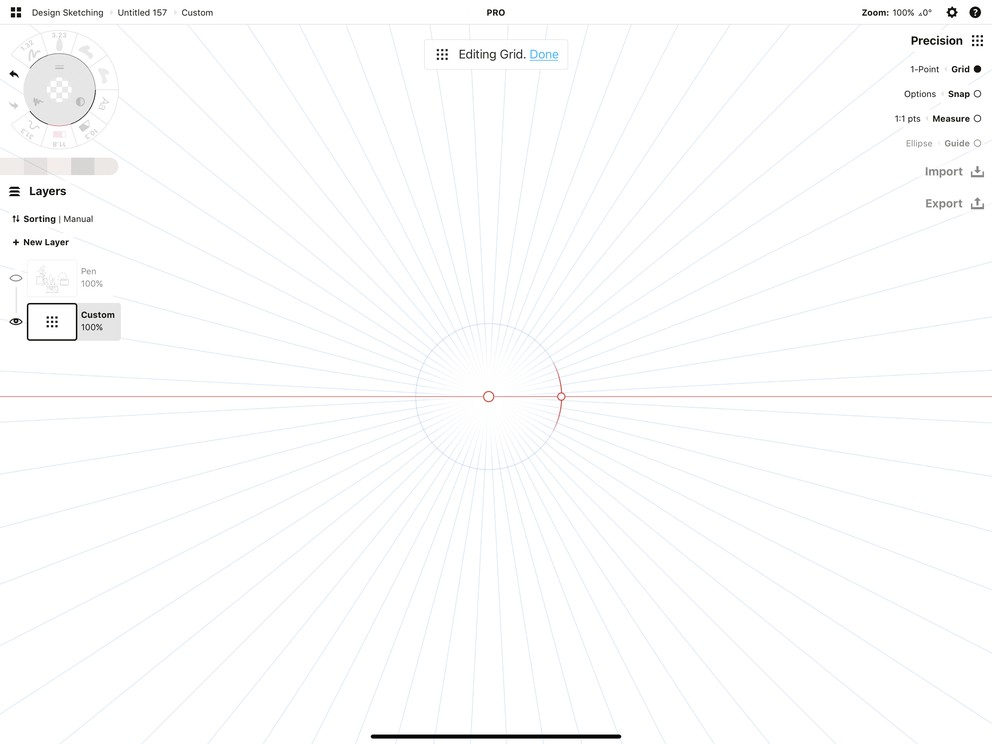Select the fill tool on the tool wheel

point(87,125)
